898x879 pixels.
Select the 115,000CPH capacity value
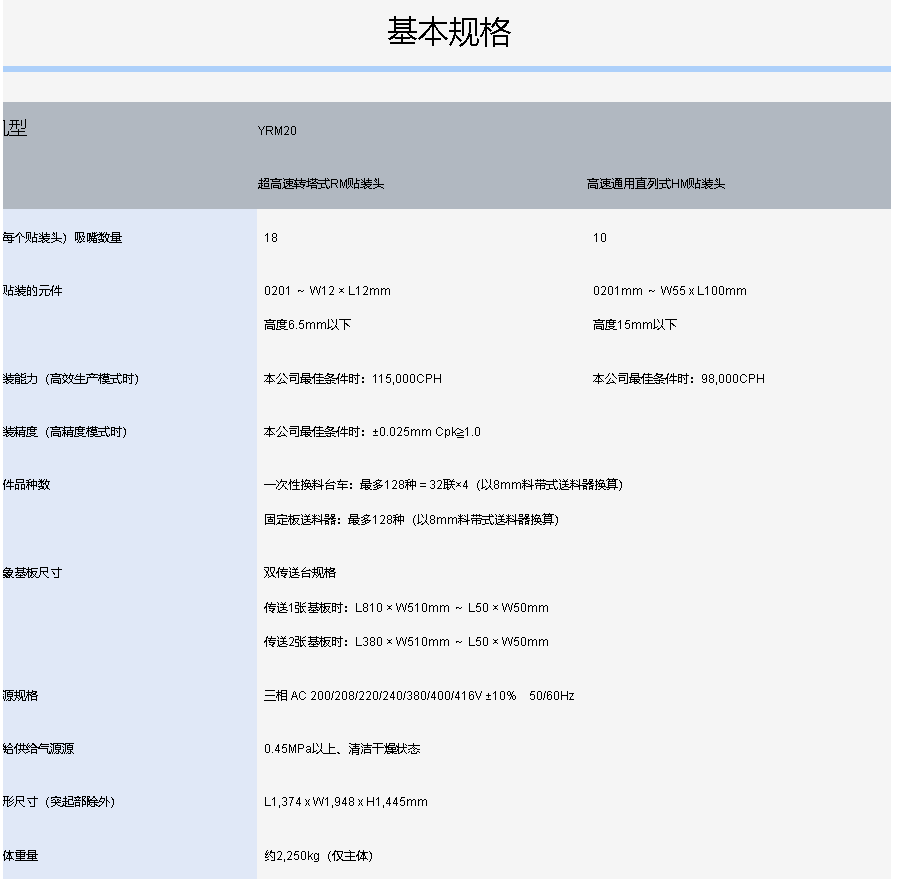coord(353,379)
